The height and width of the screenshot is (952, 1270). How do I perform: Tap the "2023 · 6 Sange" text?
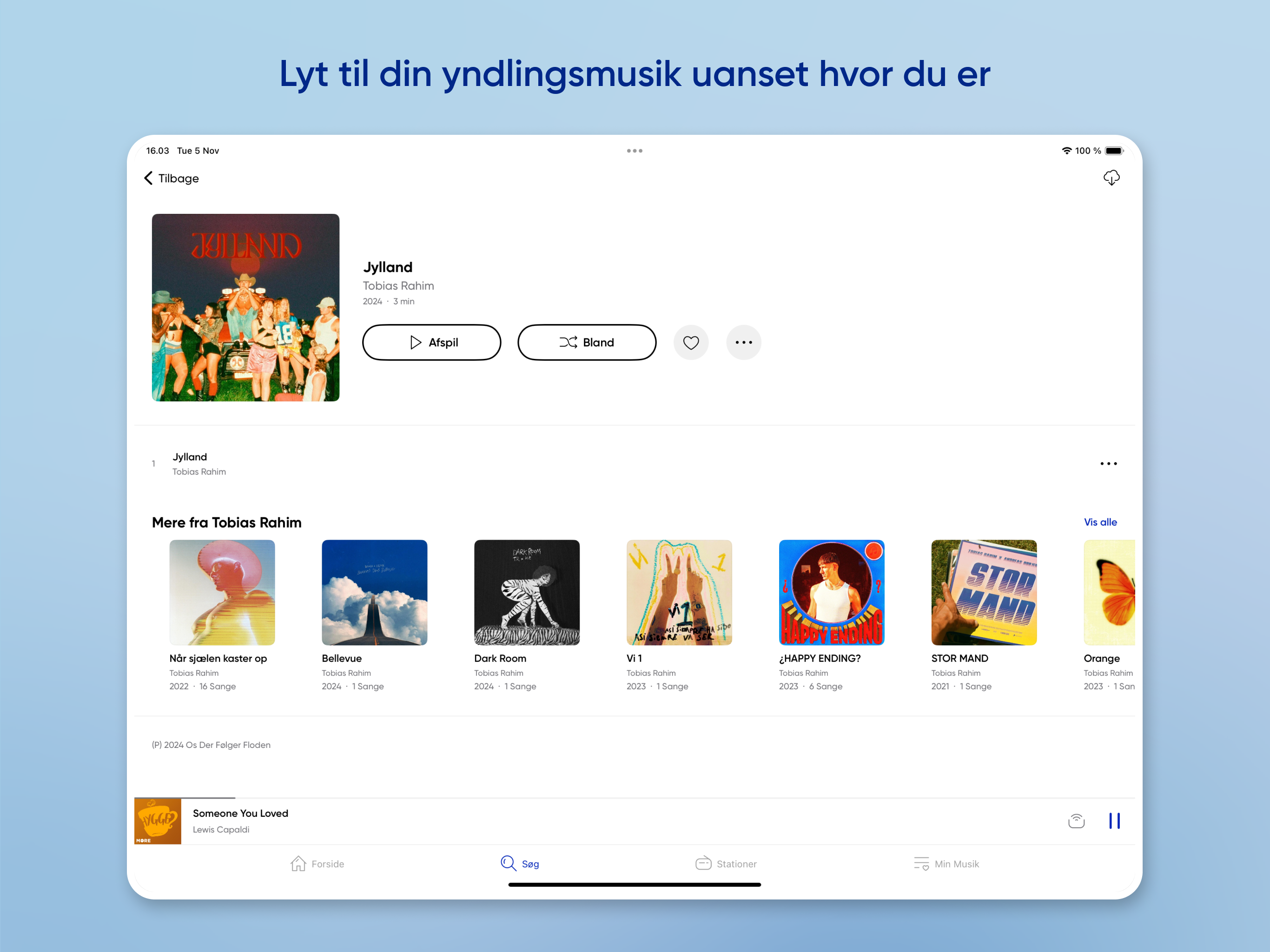810,686
